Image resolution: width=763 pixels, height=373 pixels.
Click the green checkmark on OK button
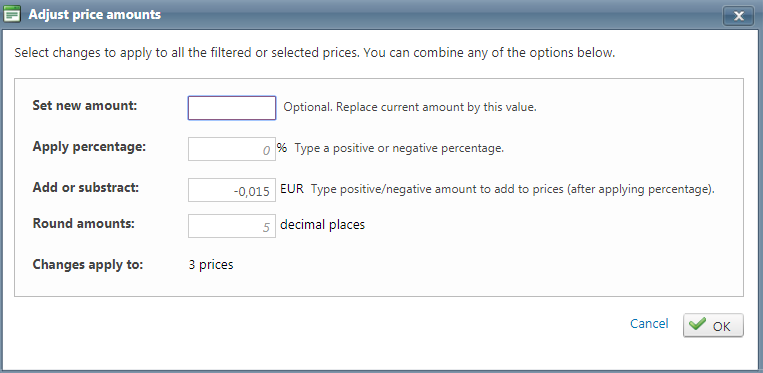point(697,324)
